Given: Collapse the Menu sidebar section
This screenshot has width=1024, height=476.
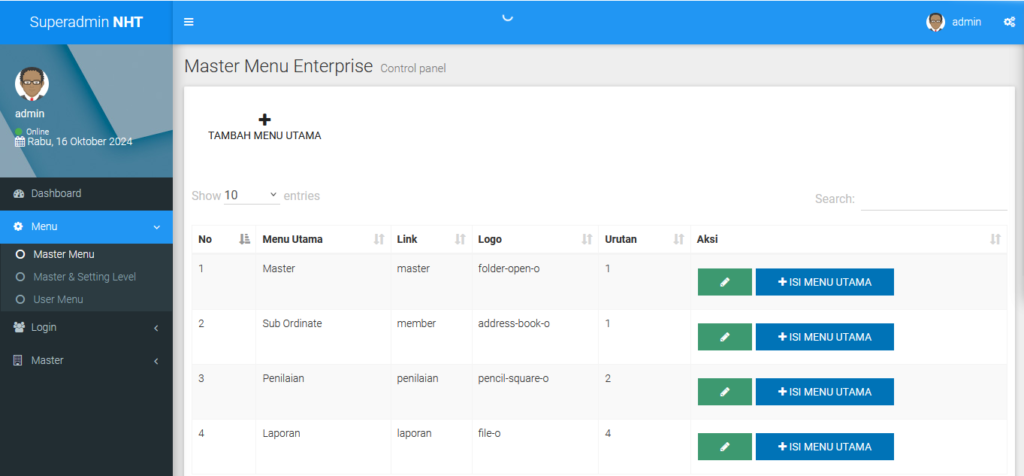Looking at the screenshot, I should (x=86, y=227).
